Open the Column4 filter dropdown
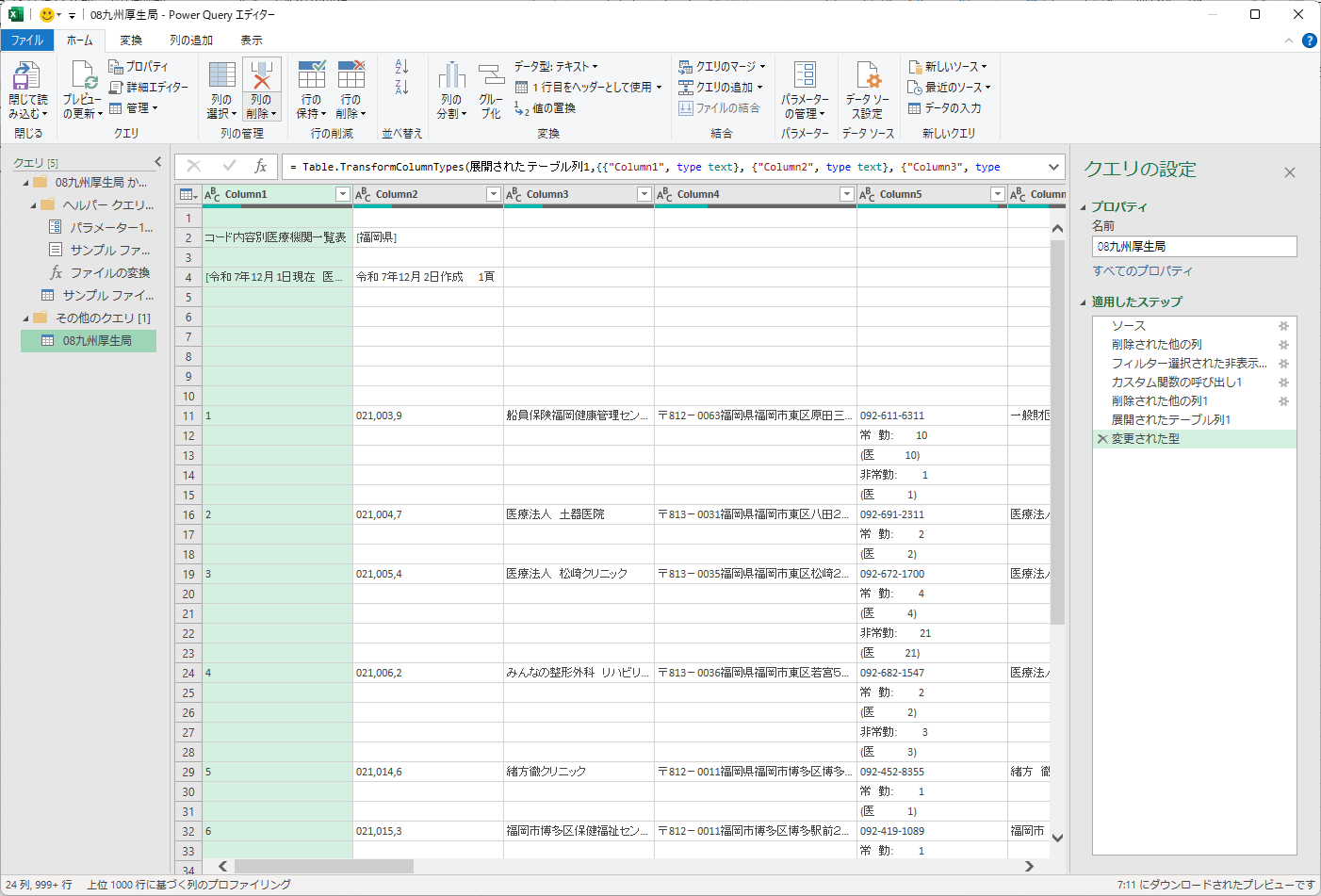 pyautogui.click(x=846, y=194)
